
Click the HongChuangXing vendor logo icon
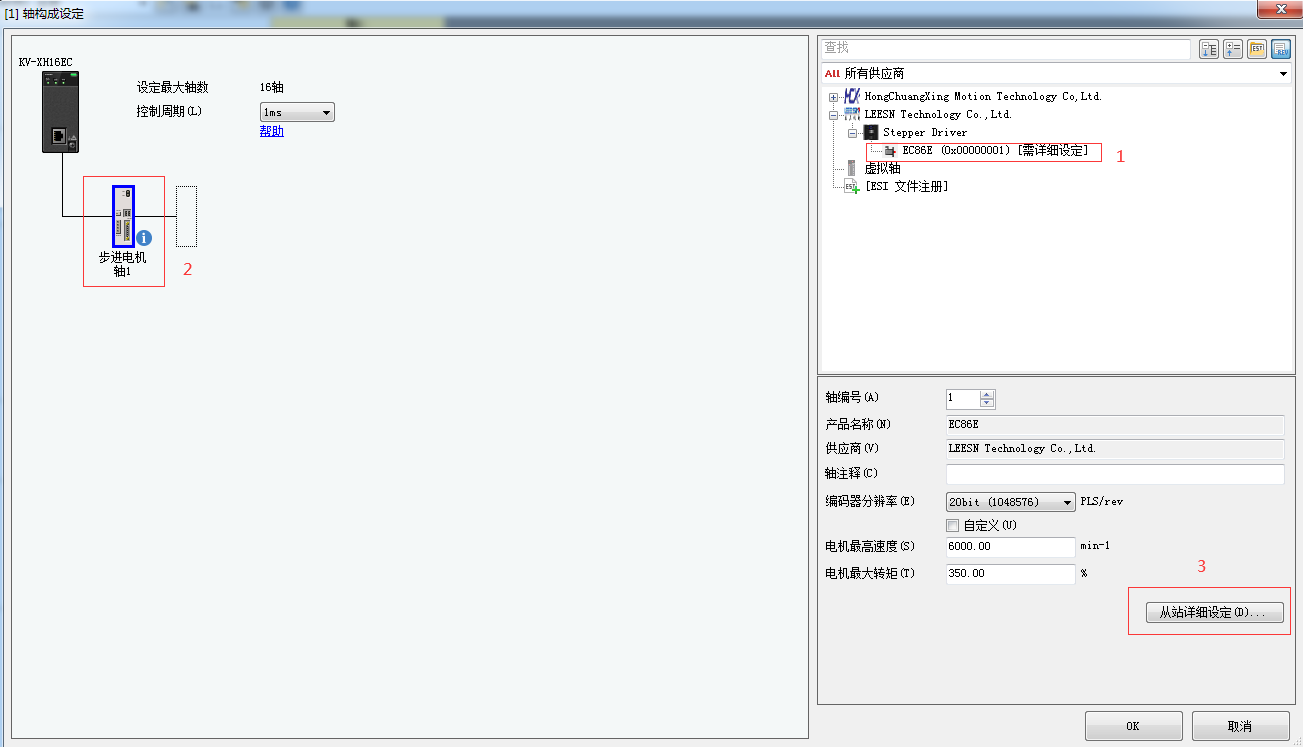click(x=851, y=96)
